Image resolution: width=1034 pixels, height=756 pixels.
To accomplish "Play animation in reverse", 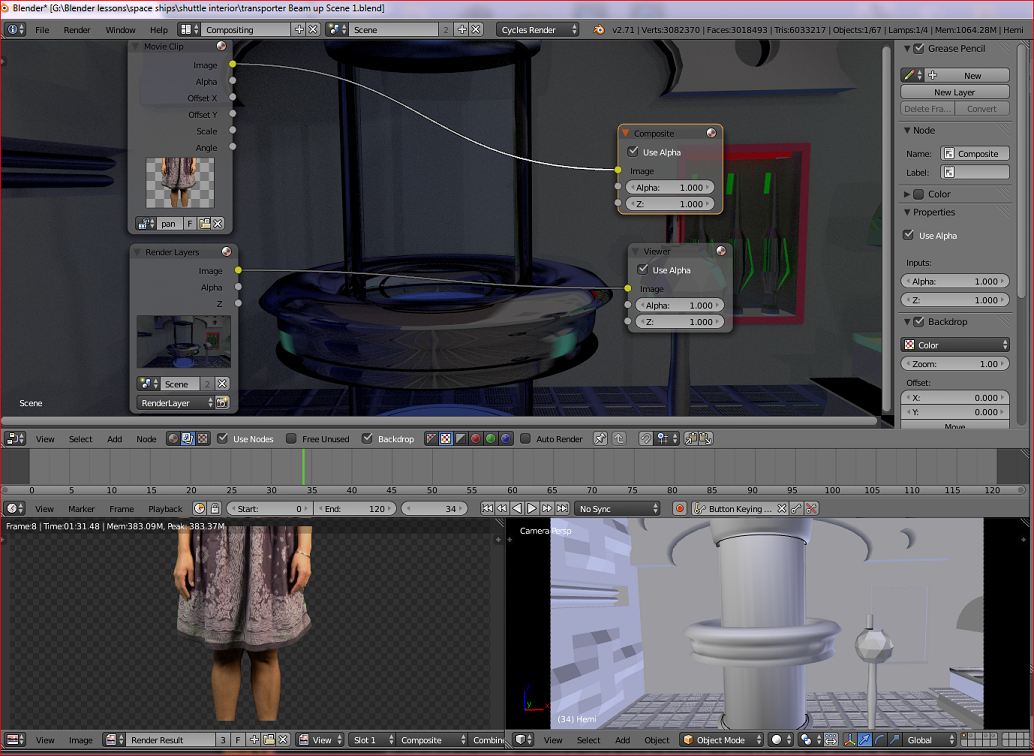I will (517, 509).
